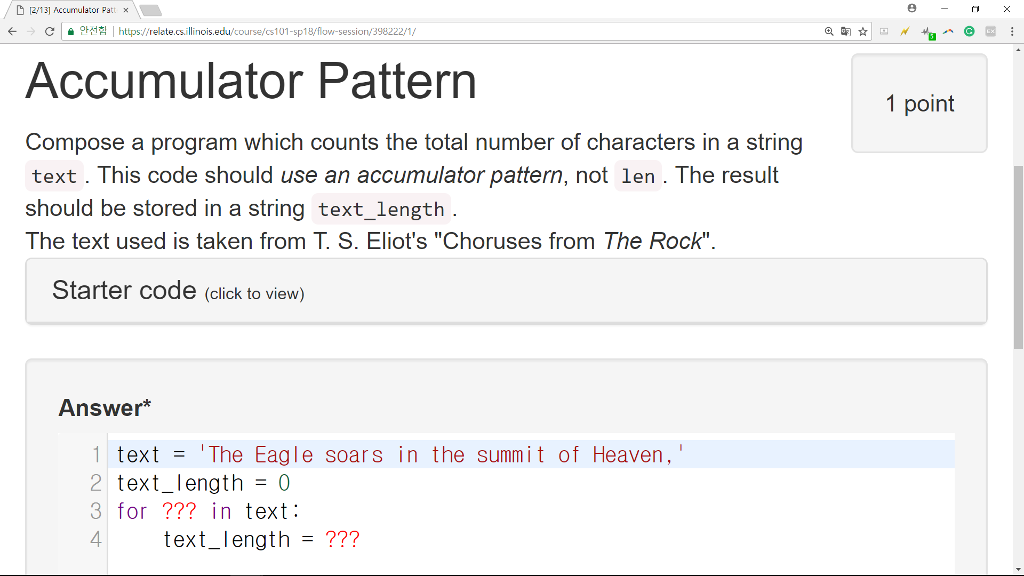This screenshot has height=576, width=1024.
Task: Click the inline code 'len' in description
Action: [637, 176]
